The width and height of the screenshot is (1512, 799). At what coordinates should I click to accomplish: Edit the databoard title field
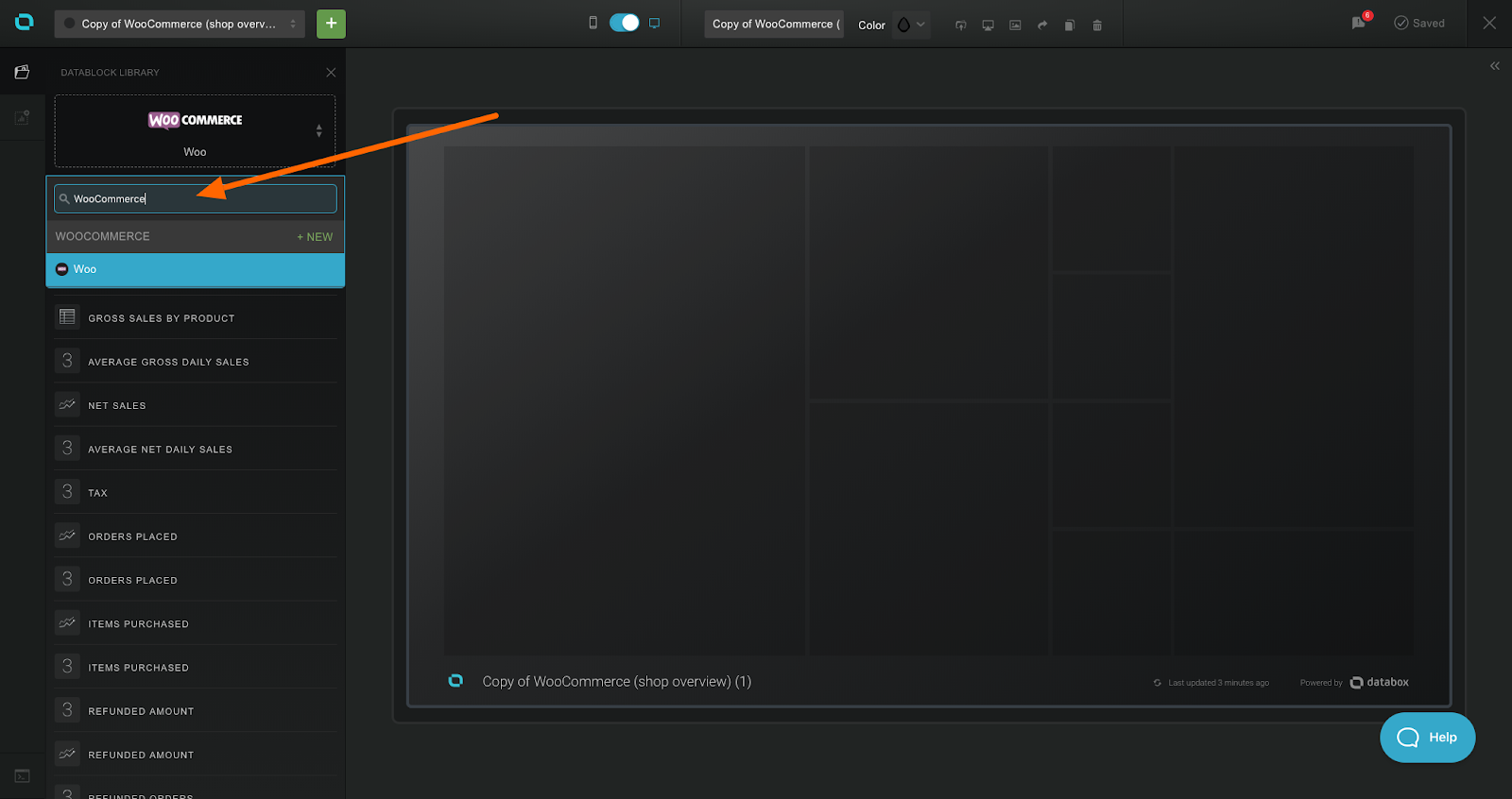tap(774, 24)
